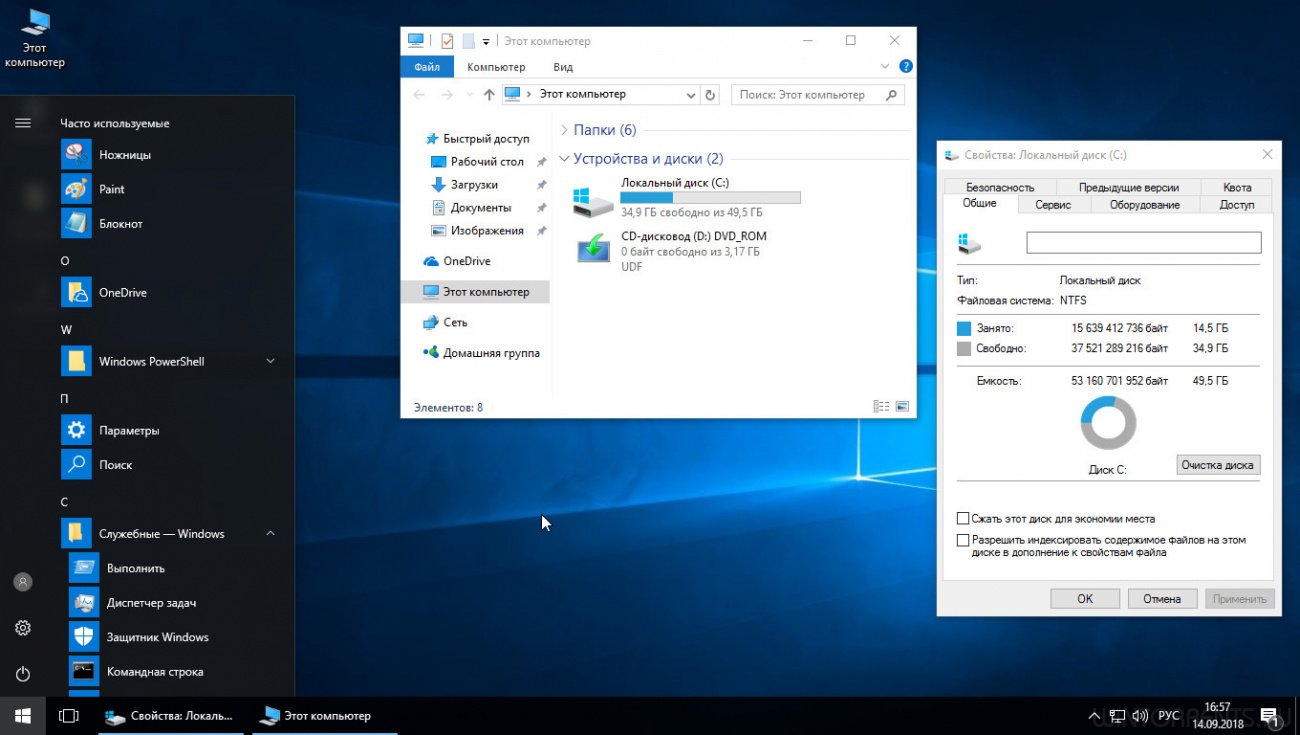Viewport: 1300px width, 735px height.
Task: Refresh the Explorer address bar
Action: click(710, 95)
